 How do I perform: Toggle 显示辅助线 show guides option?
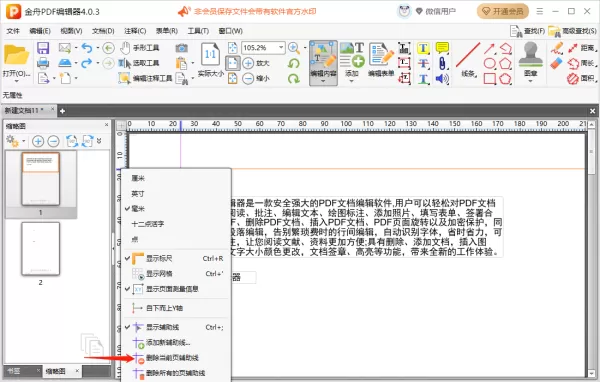[x=176, y=327]
